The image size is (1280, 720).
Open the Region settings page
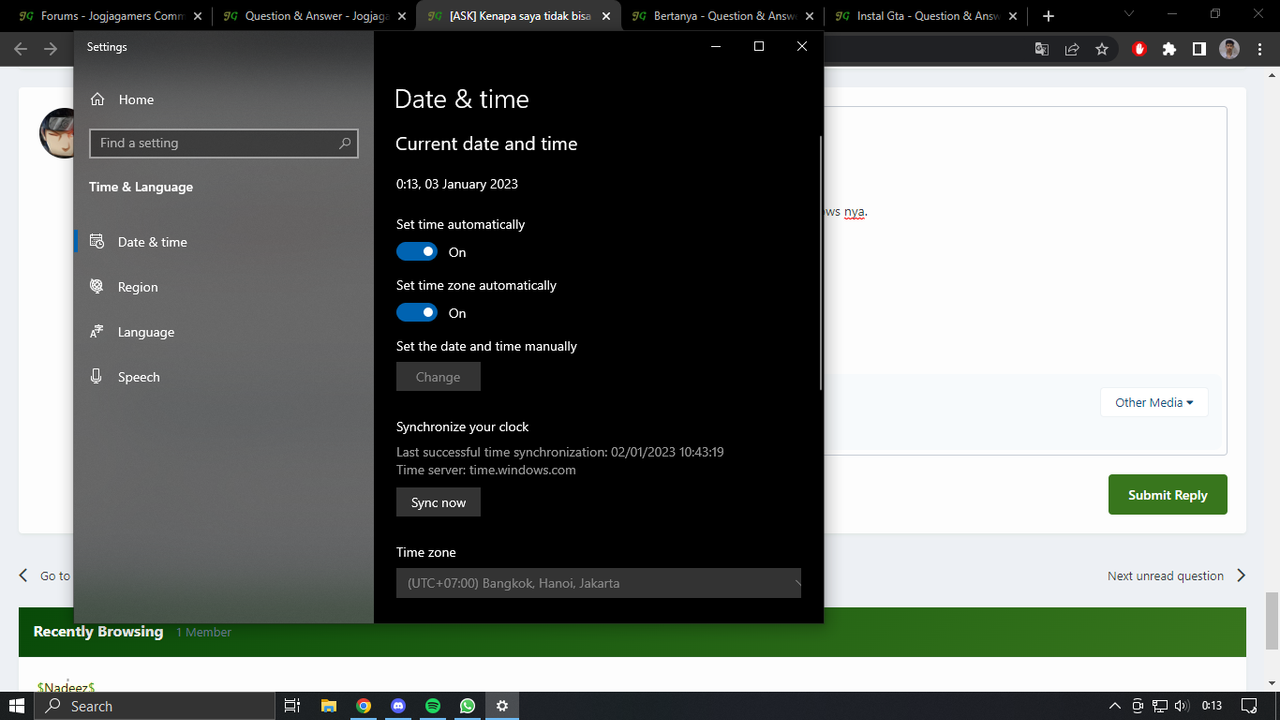coord(224,287)
